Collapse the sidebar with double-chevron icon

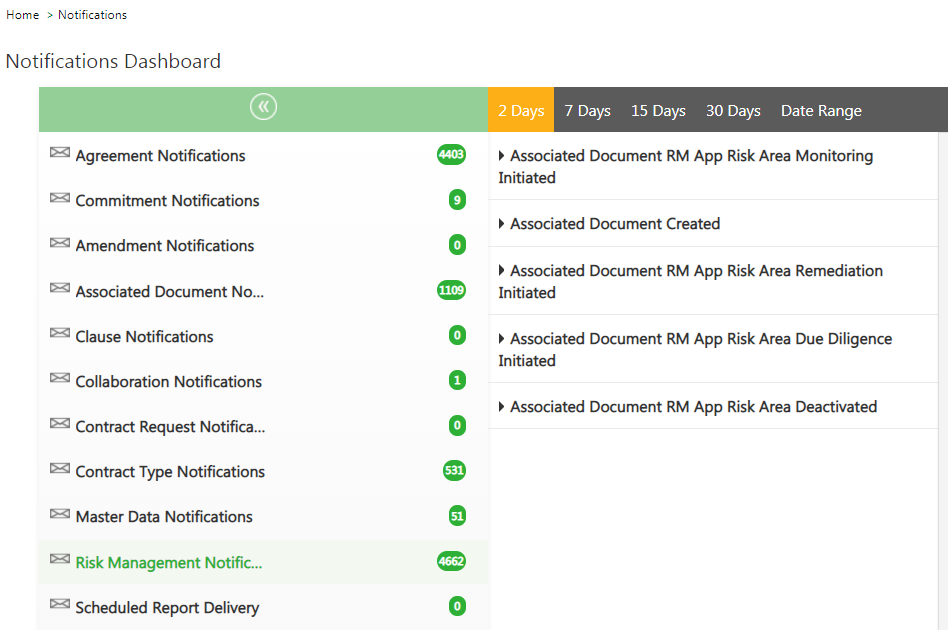pyautogui.click(x=263, y=108)
